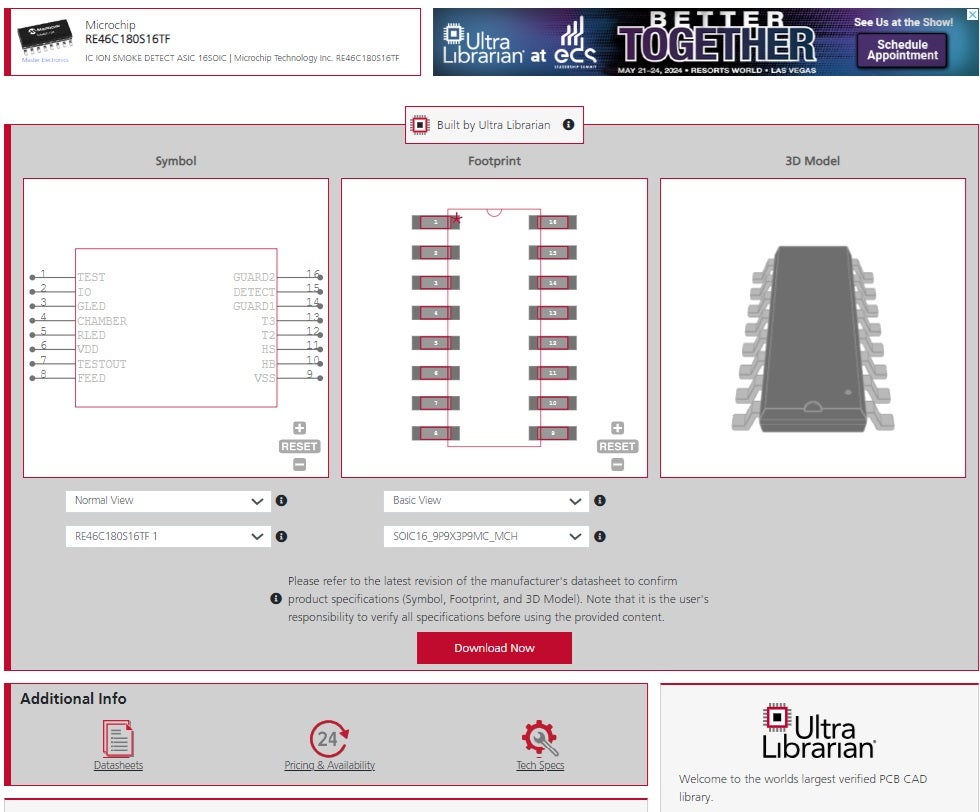980x812 pixels.
Task: Reset the Symbol preview view
Action: (x=299, y=446)
